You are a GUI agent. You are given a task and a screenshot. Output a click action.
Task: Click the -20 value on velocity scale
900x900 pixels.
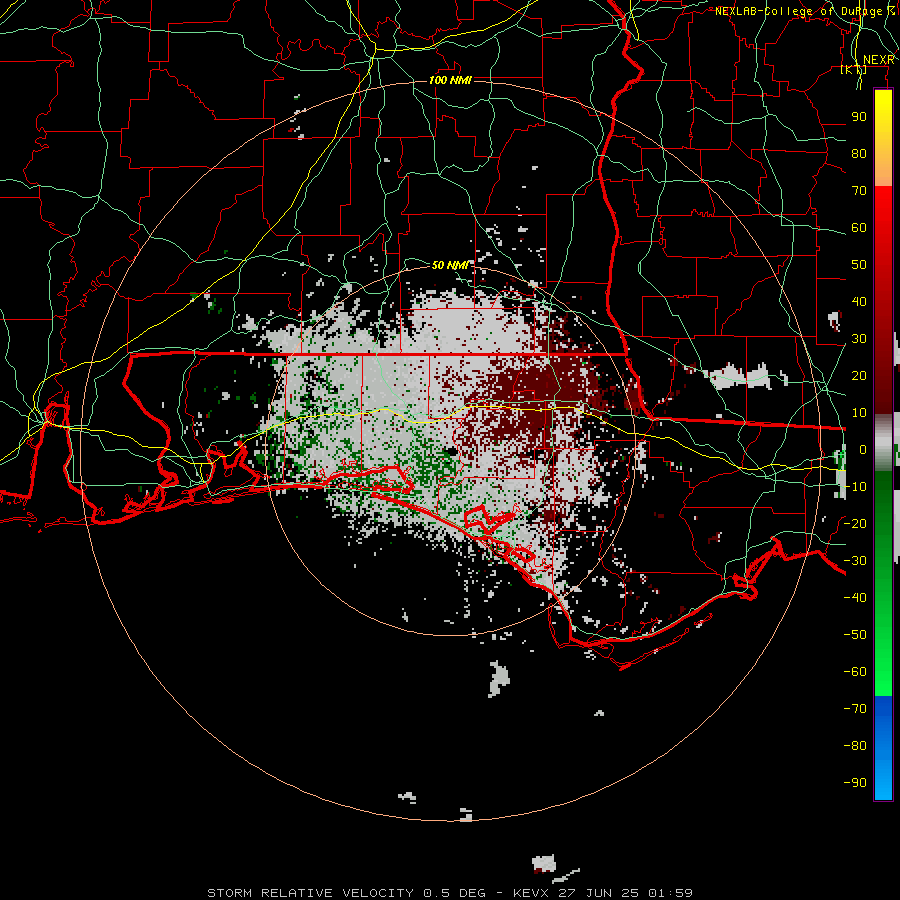tap(855, 523)
